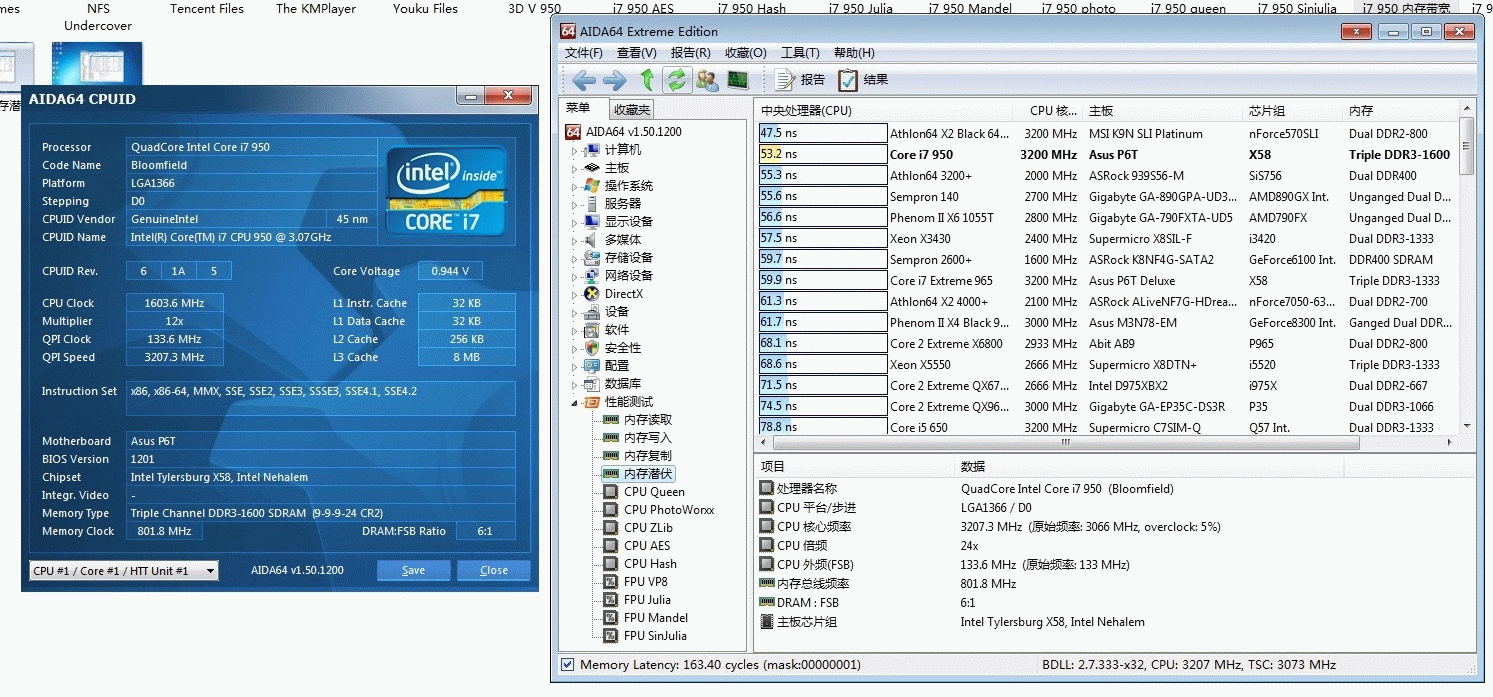Select CPU Queen benchmark in tree
Viewport: 1493px width, 697px height.
point(654,492)
